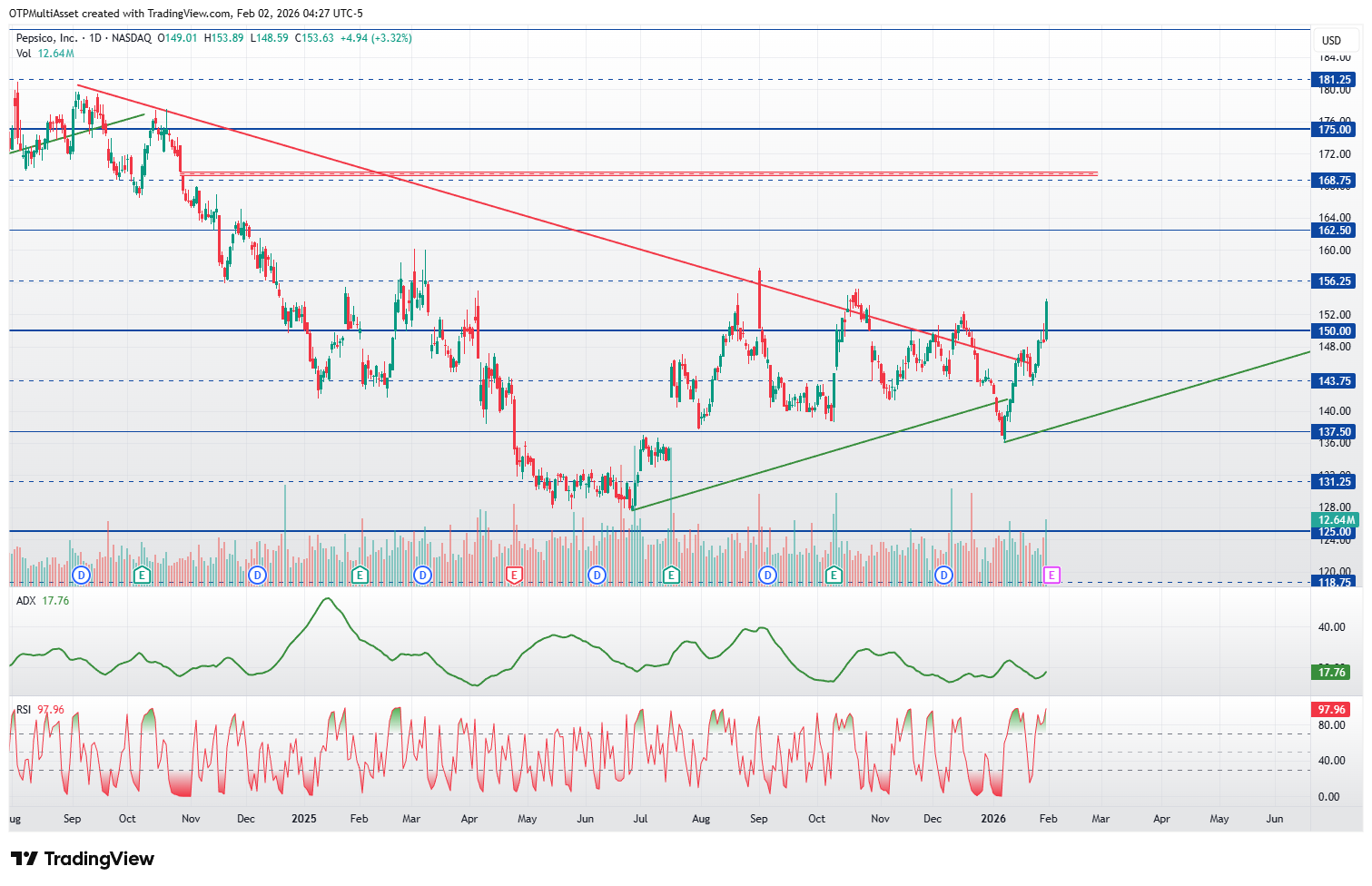Click the red horizontal resistance zone rectangle
Screen dimensions: 1372x886
pyautogui.click(x=638, y=173)
